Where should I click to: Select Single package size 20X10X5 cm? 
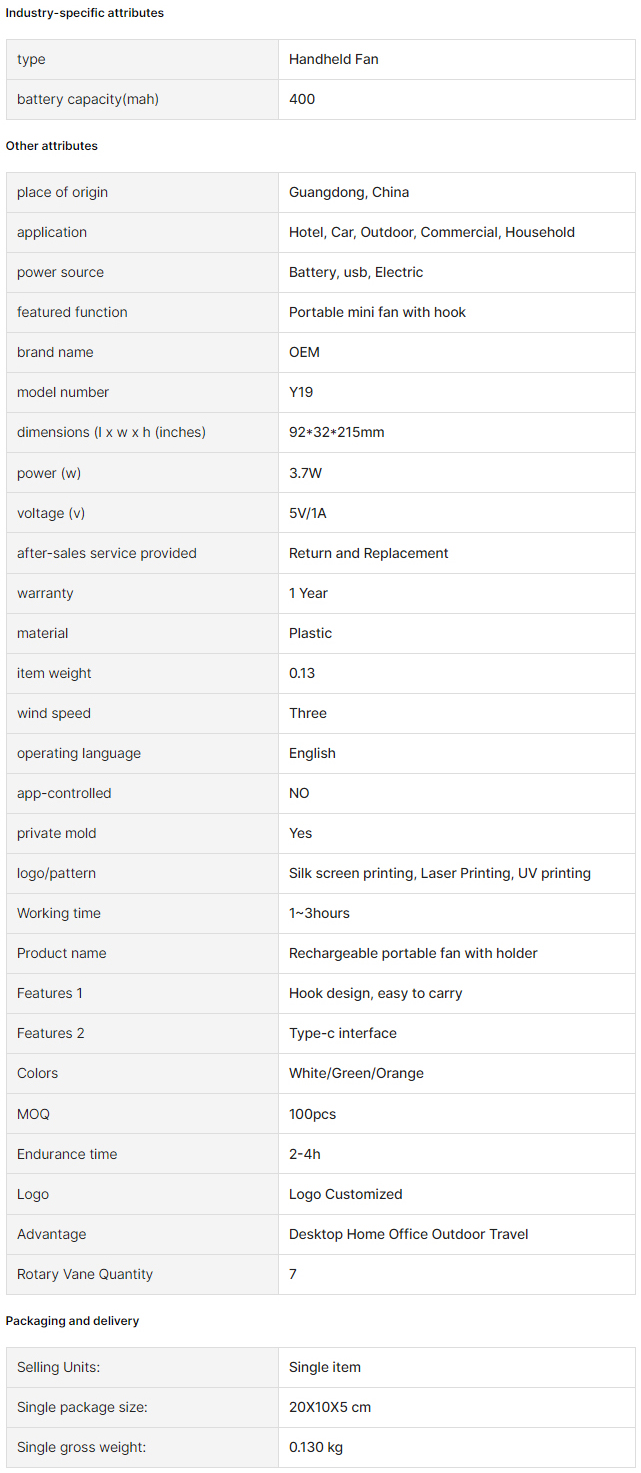(330, 1407)
